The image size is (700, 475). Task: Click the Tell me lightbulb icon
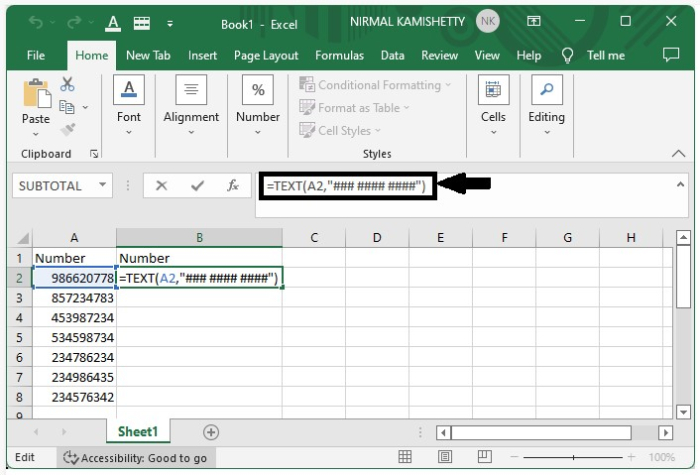pos(567,55)
